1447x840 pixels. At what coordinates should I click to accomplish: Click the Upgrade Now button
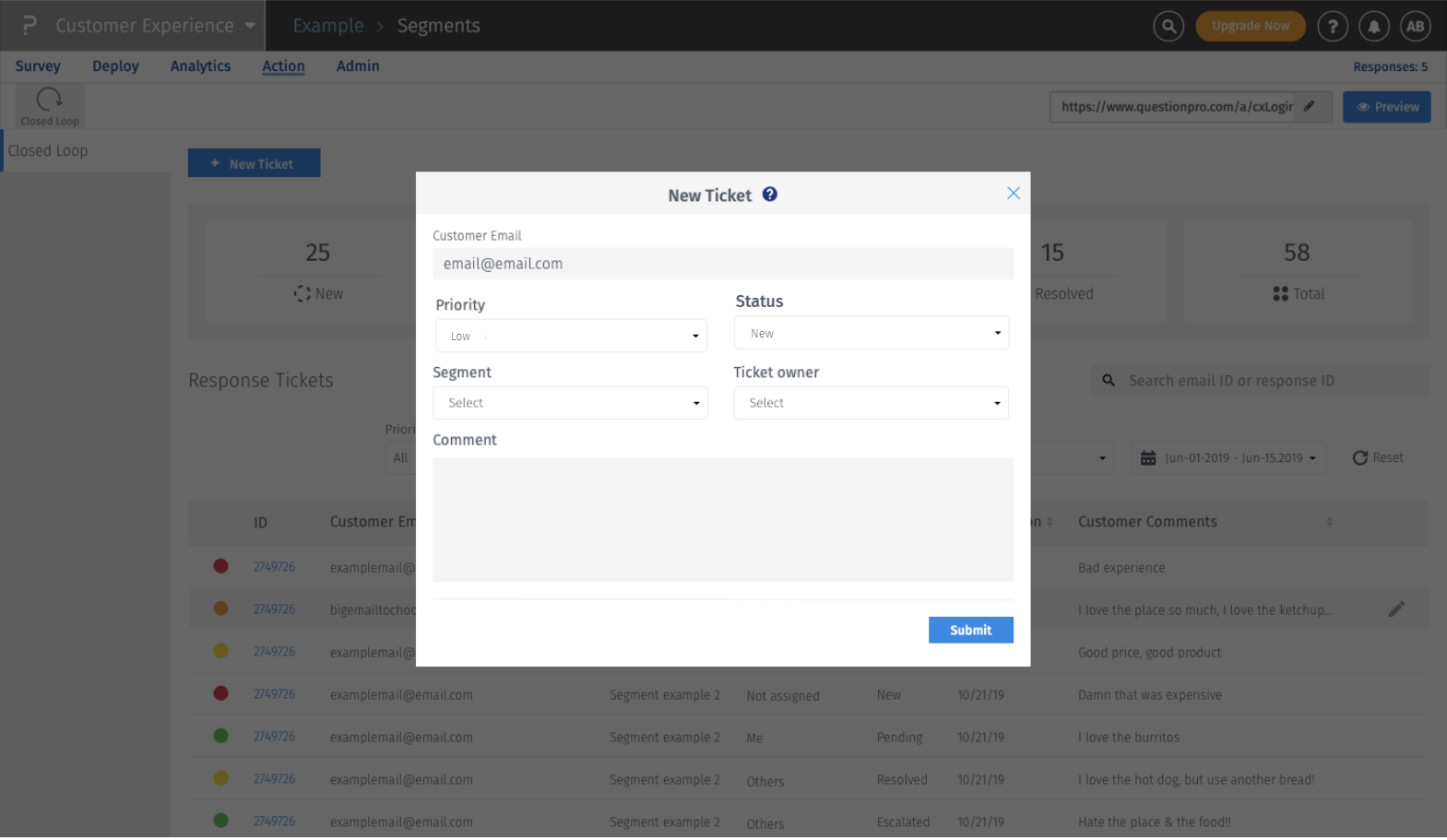[x=1251, y=26]
